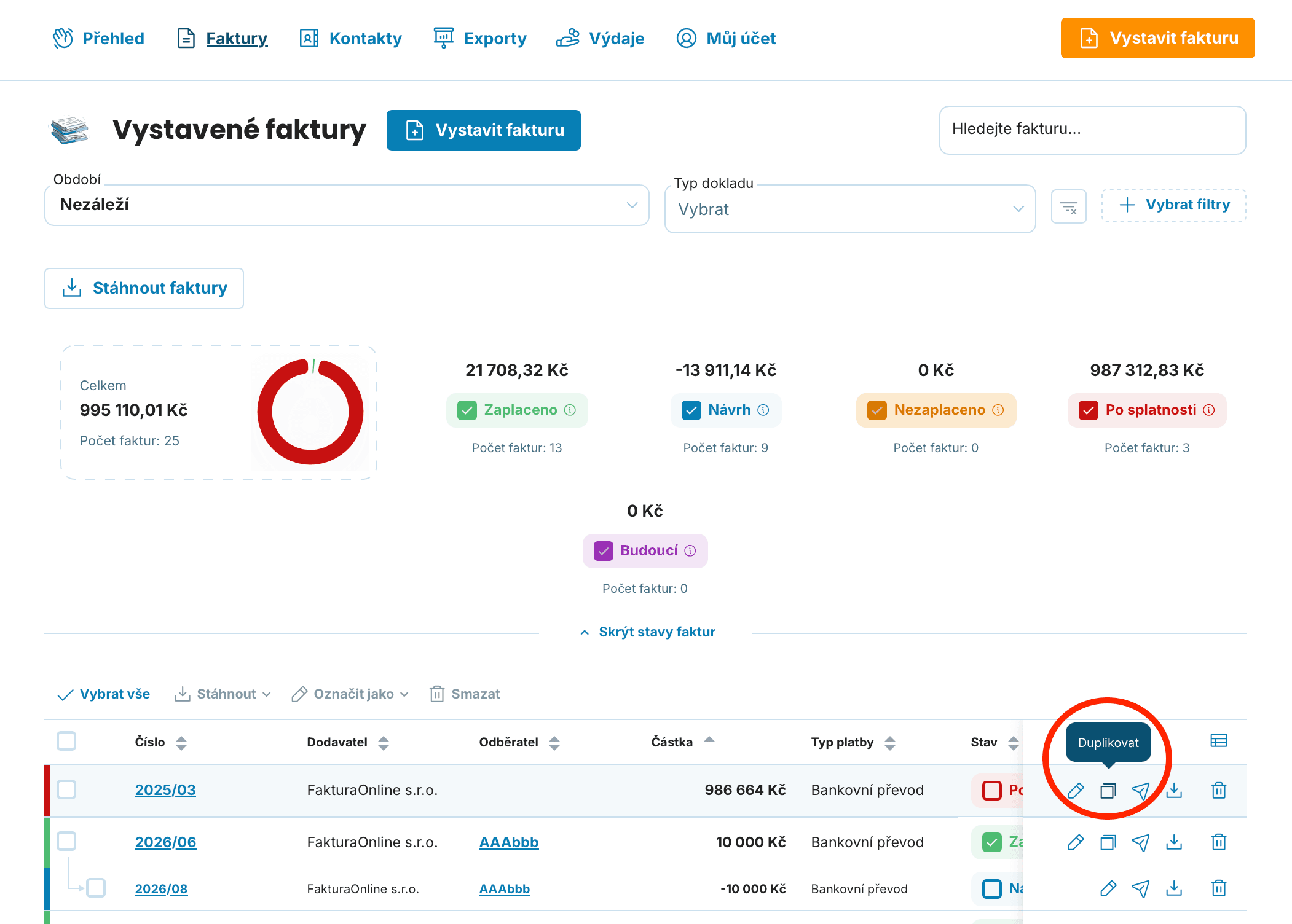Show info for Zaplaceno status
This screenshot has height=924, width=1292.
(x=570, y=410)
